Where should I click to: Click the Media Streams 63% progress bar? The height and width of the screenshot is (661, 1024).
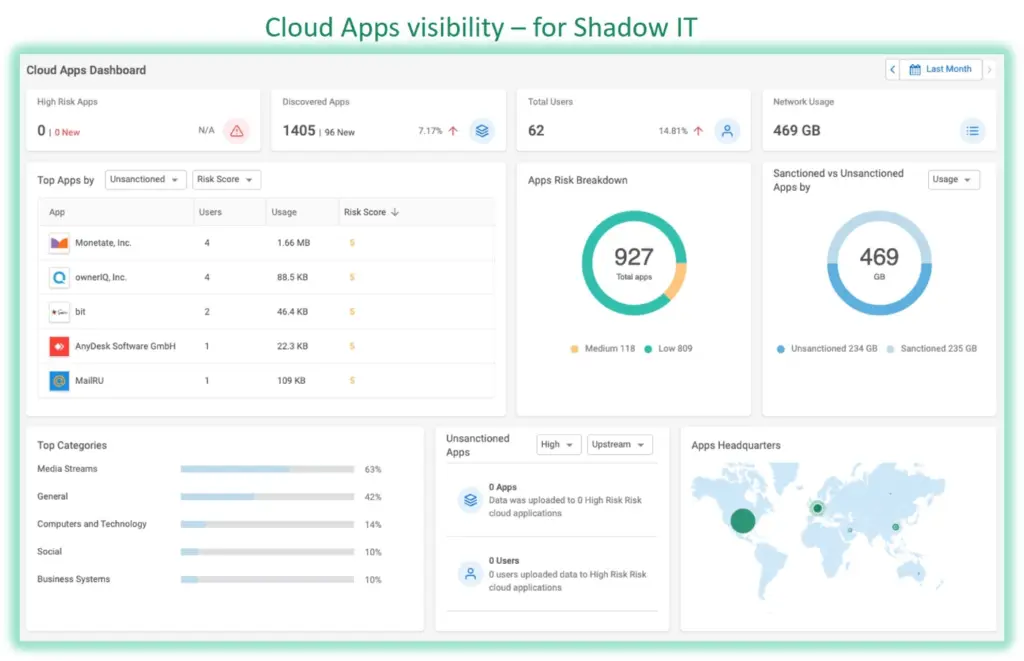click(265, 469)
